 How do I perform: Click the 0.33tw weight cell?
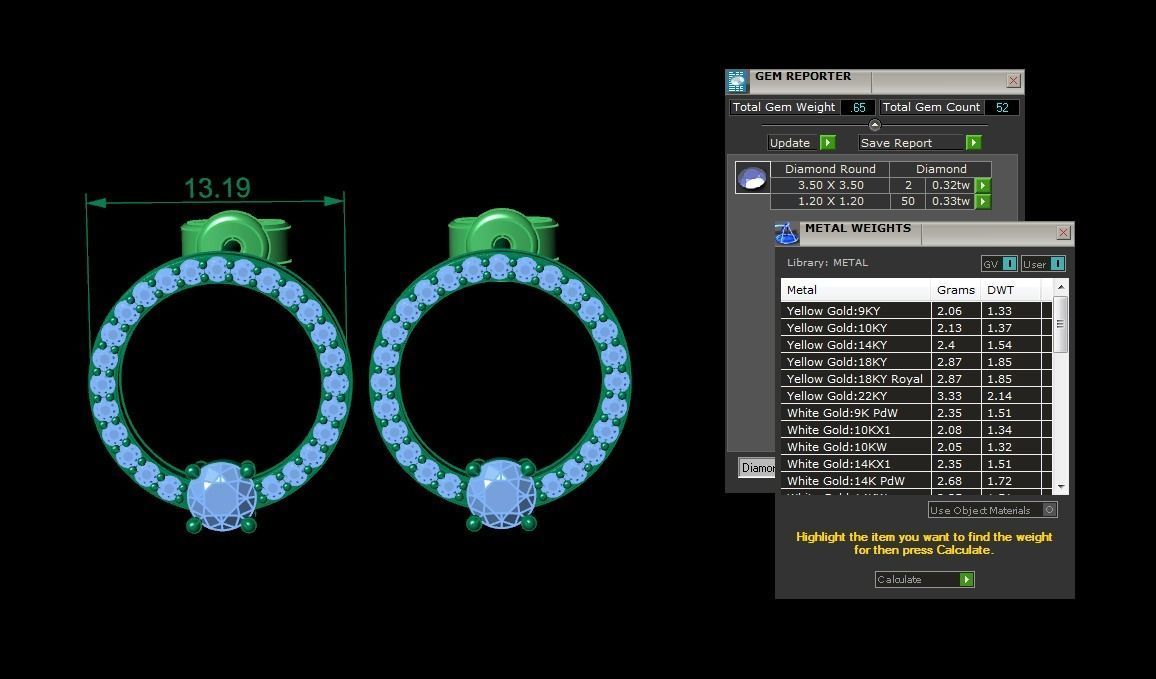tap(950, 201)
